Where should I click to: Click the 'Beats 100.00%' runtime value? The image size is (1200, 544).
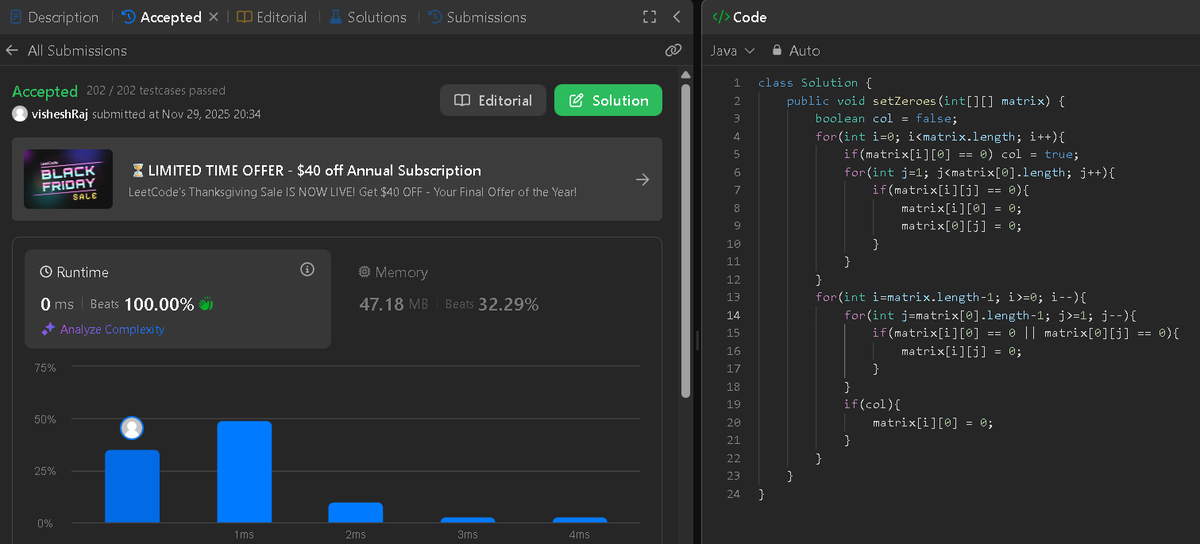143,304
